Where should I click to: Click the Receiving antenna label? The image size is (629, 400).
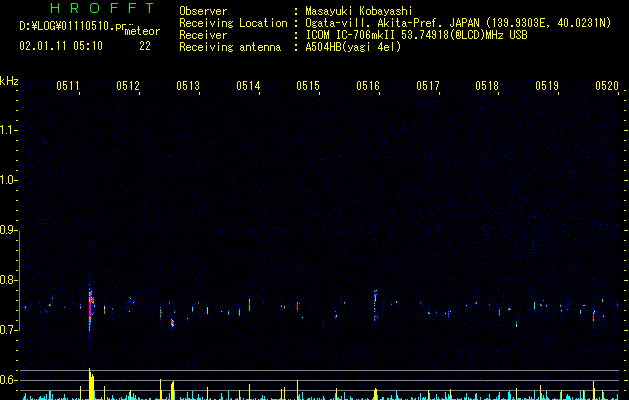(x=230, y=47)
